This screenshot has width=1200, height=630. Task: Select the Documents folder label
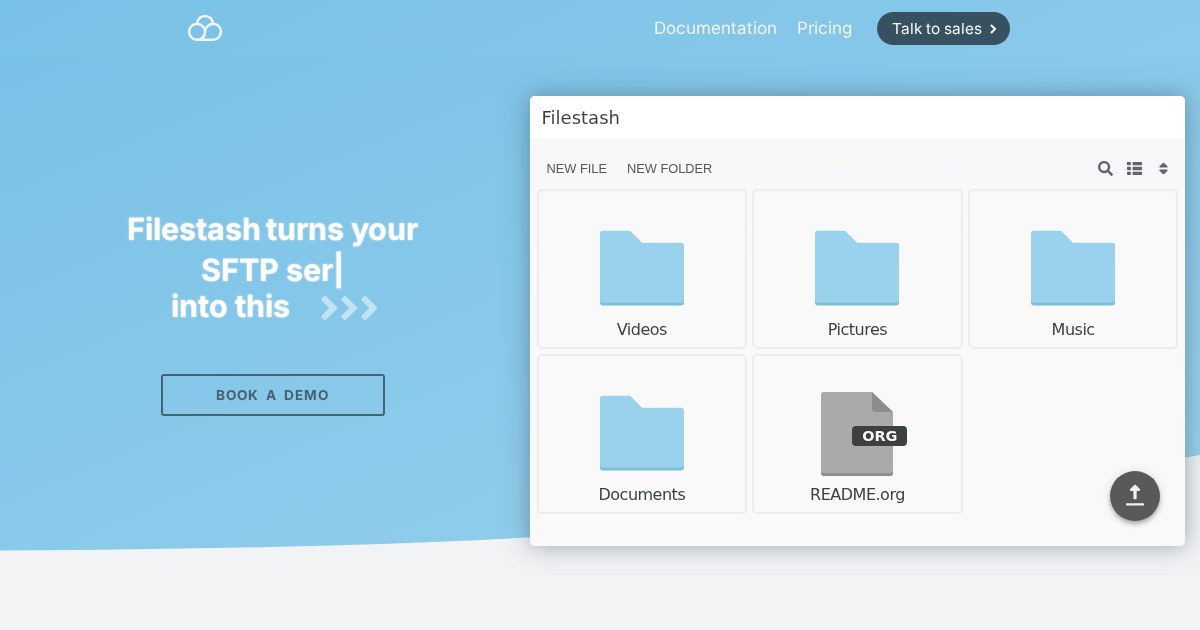point(642,494)
